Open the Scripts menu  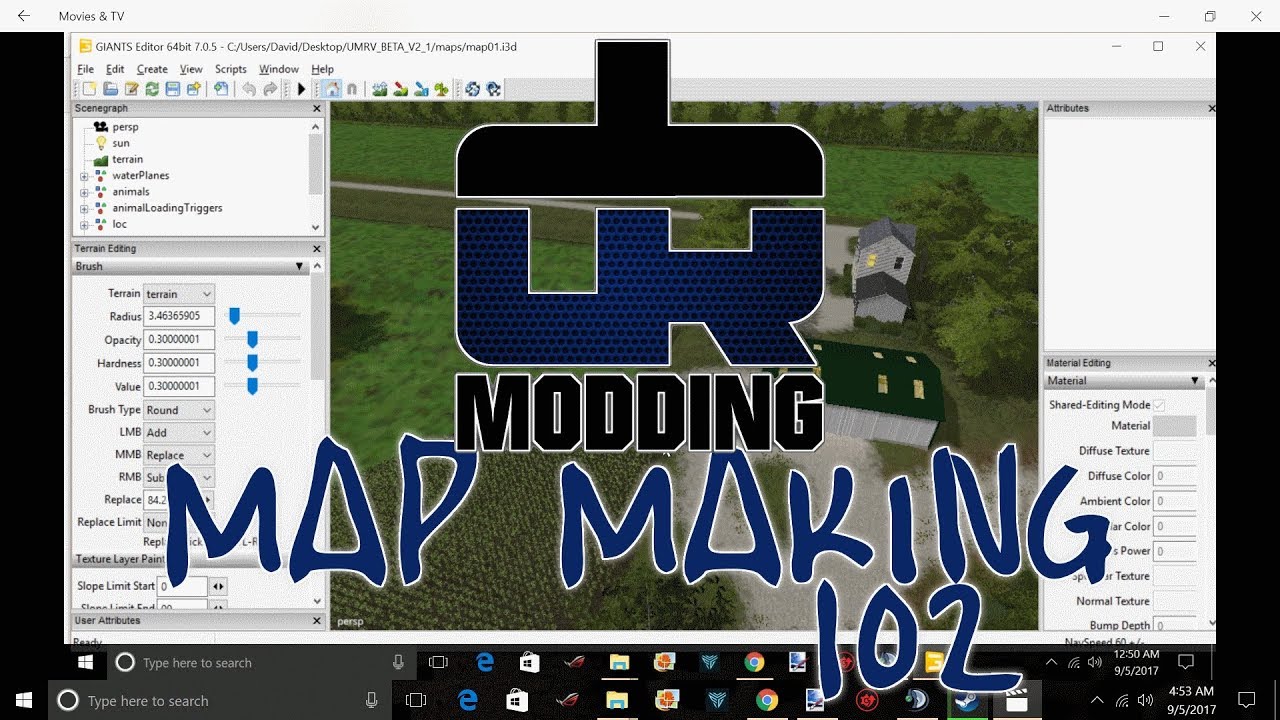coord(231,69)
